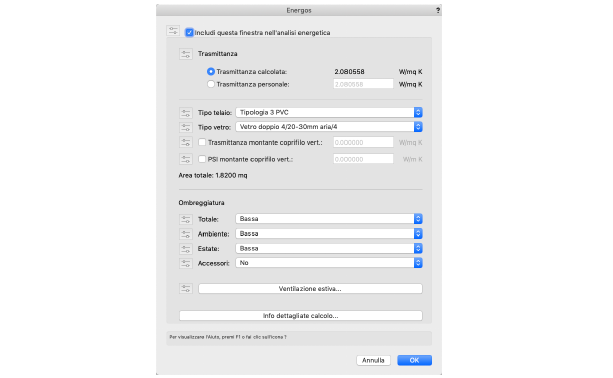Click the Area totale: 1,8200 mq text
Screen dimensions: 613x378
[x=213, y=176]
